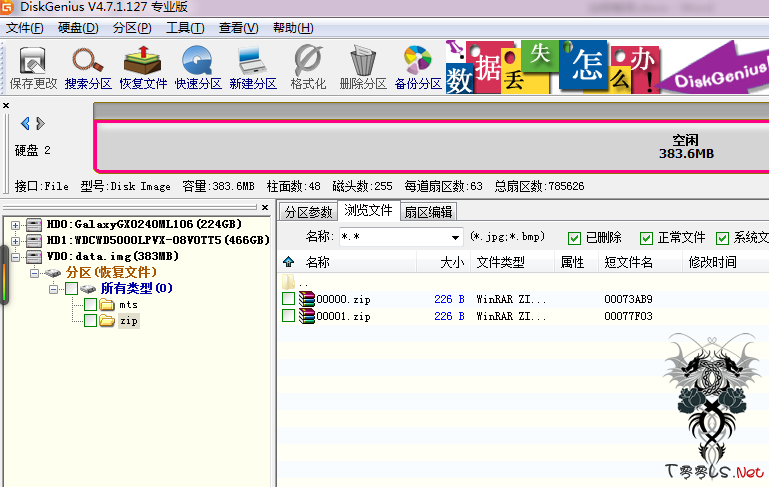Click the (*.jpg;*.bmp) filter hint text
This screenshot has height=487, width=769.
[507, 237]
